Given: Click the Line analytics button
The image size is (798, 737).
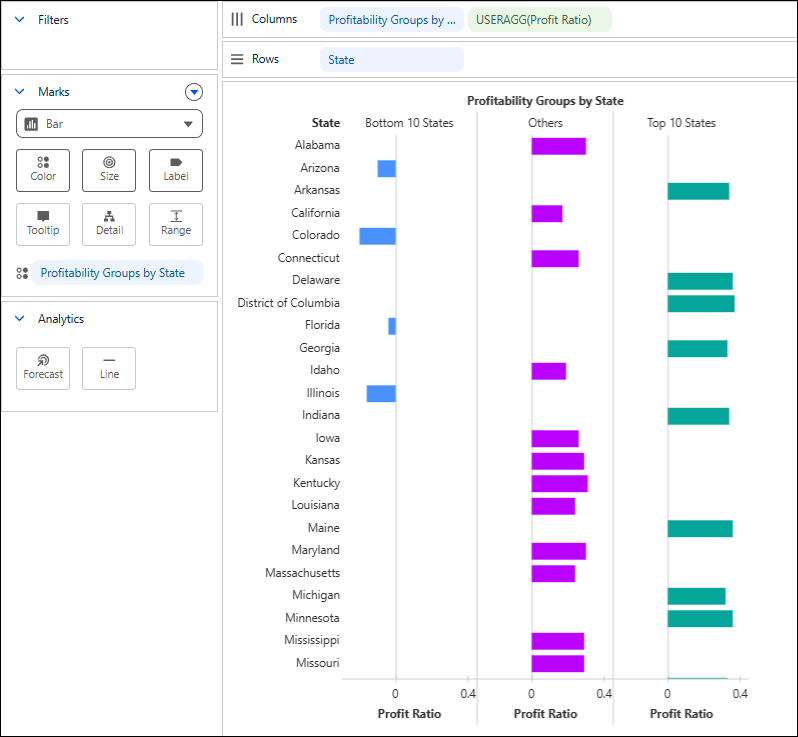Looking at the screenshot, I should pos(109,368).
